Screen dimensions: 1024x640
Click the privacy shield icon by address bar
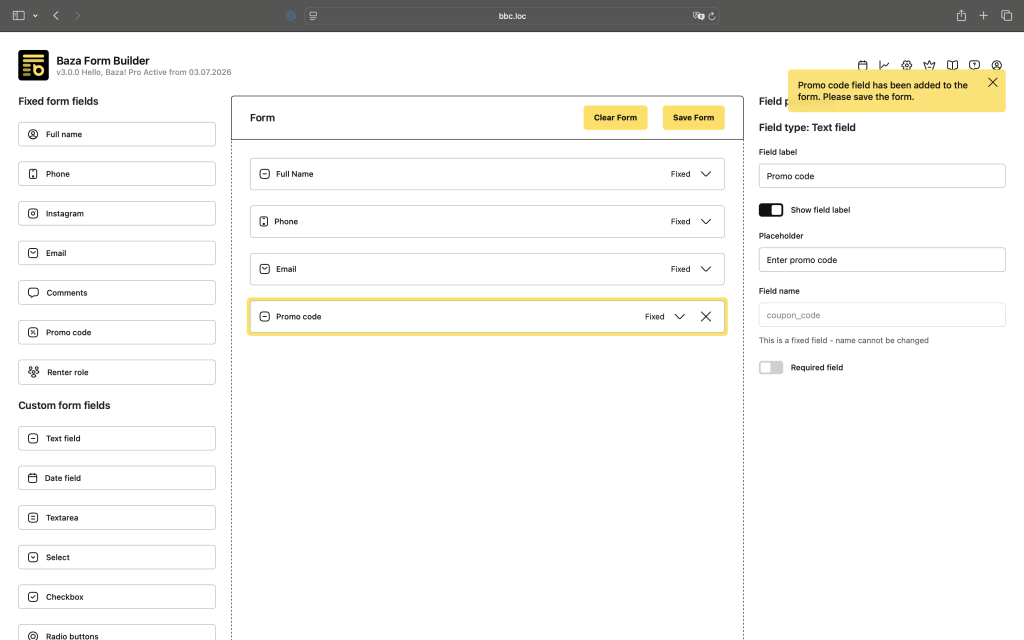291,16
